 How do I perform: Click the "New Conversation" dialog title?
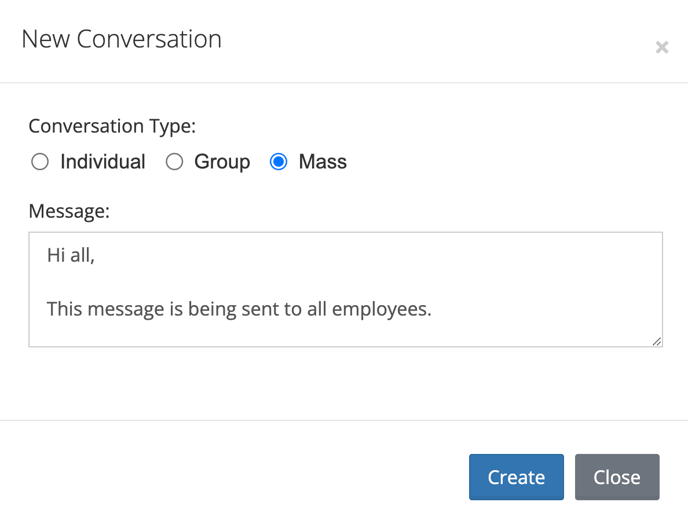pyautogui.click(x=122, y=39)
